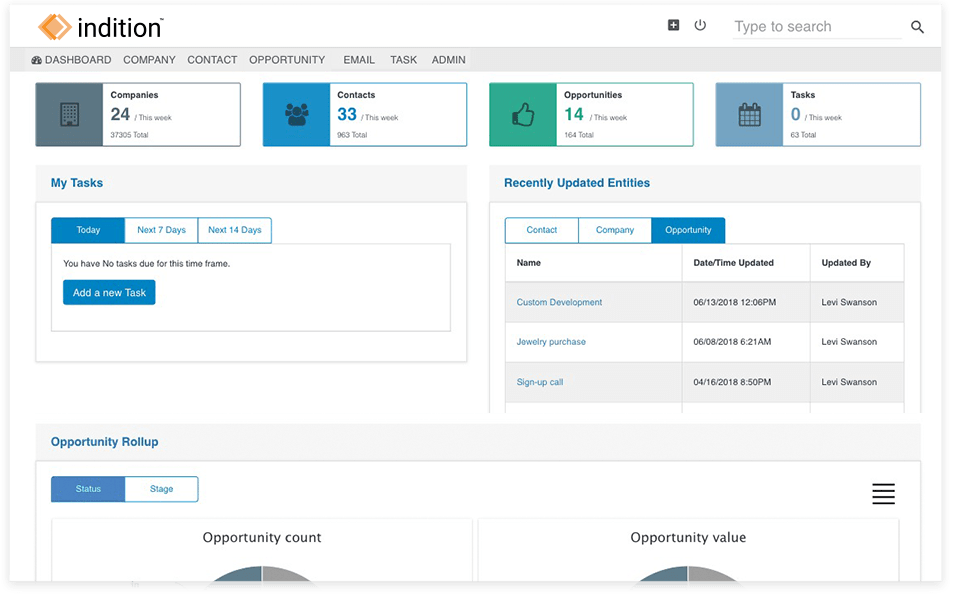
Task: Switch to the Opportunity entities tab
Action: point(688,230)
